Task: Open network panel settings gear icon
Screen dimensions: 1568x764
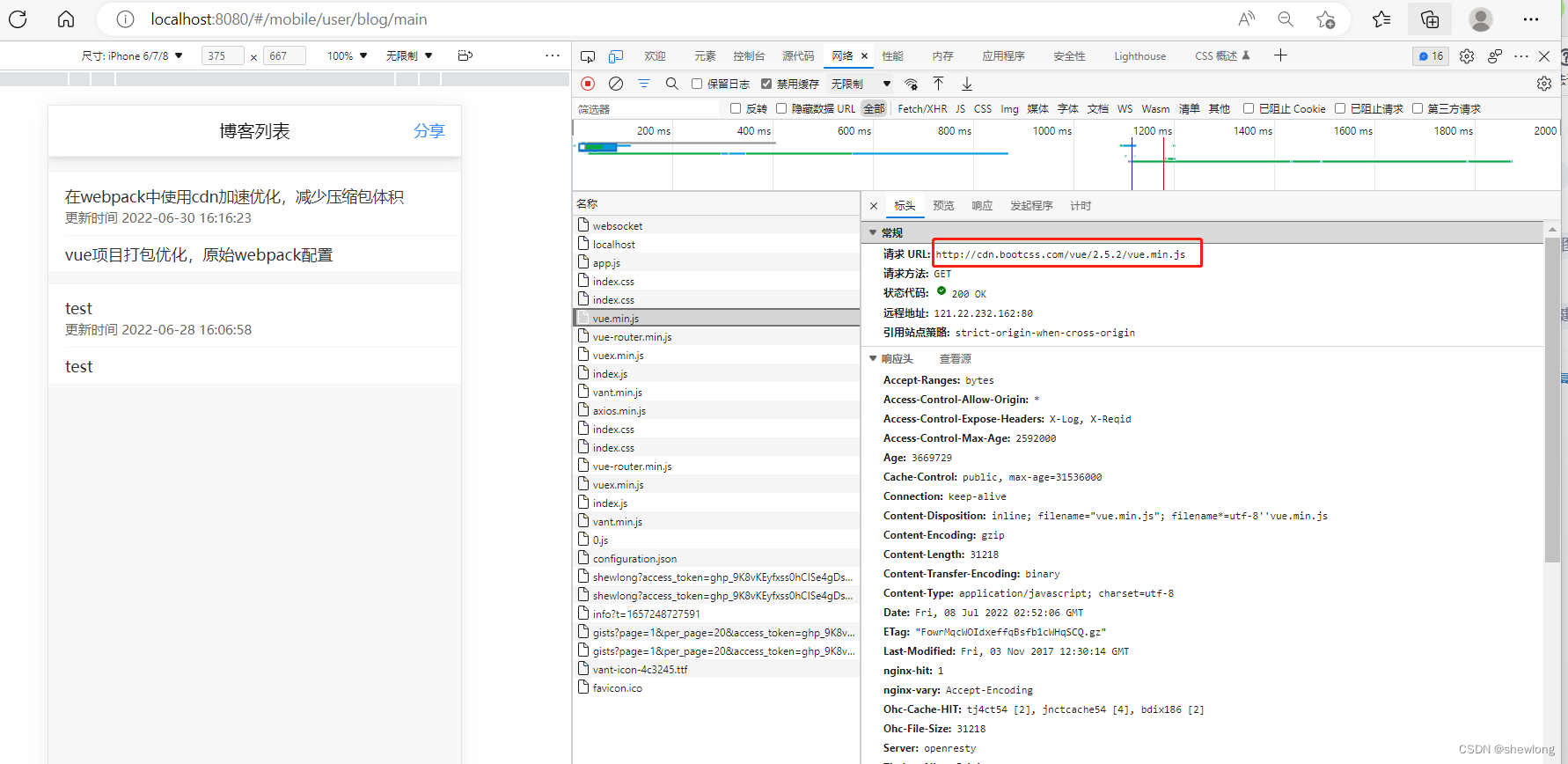Action: coord(1544,84)
